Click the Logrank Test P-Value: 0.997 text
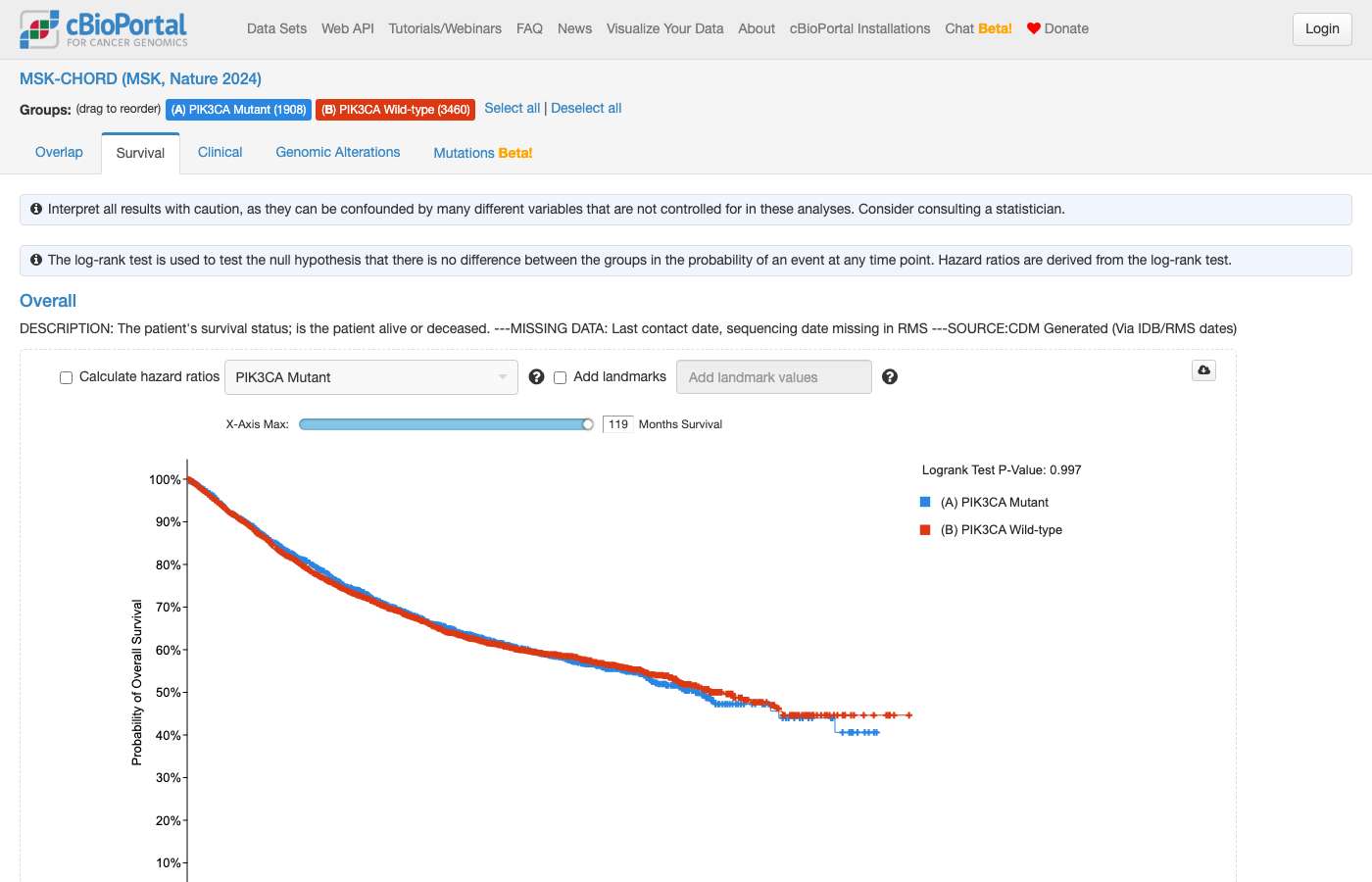Image resolution: width=1372 pixels, height=882 pixels. coord(1002,470)
